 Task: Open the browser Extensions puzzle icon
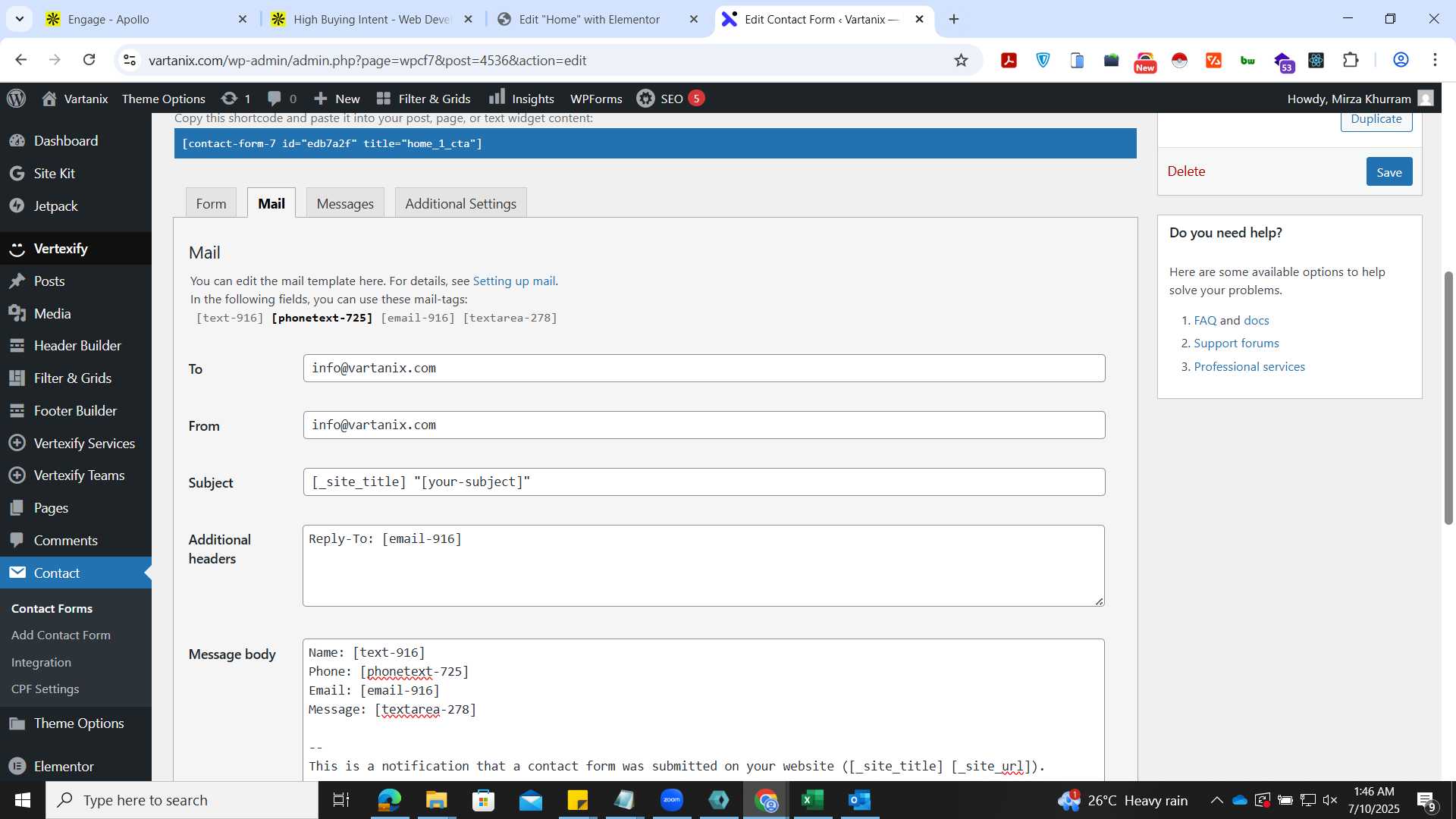[x=1351, y=60]
